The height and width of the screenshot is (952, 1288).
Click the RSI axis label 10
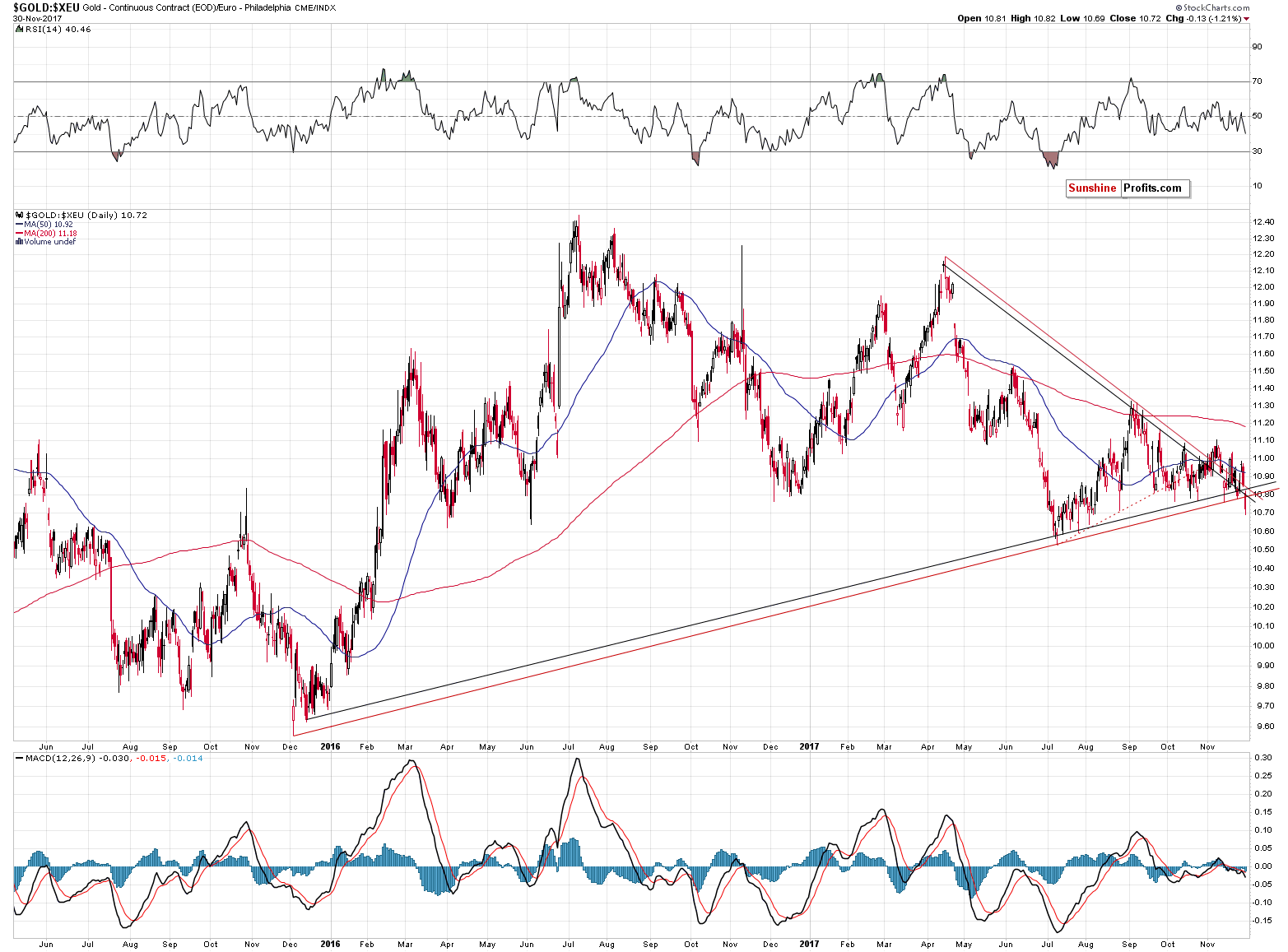(x=1257, y=185)
